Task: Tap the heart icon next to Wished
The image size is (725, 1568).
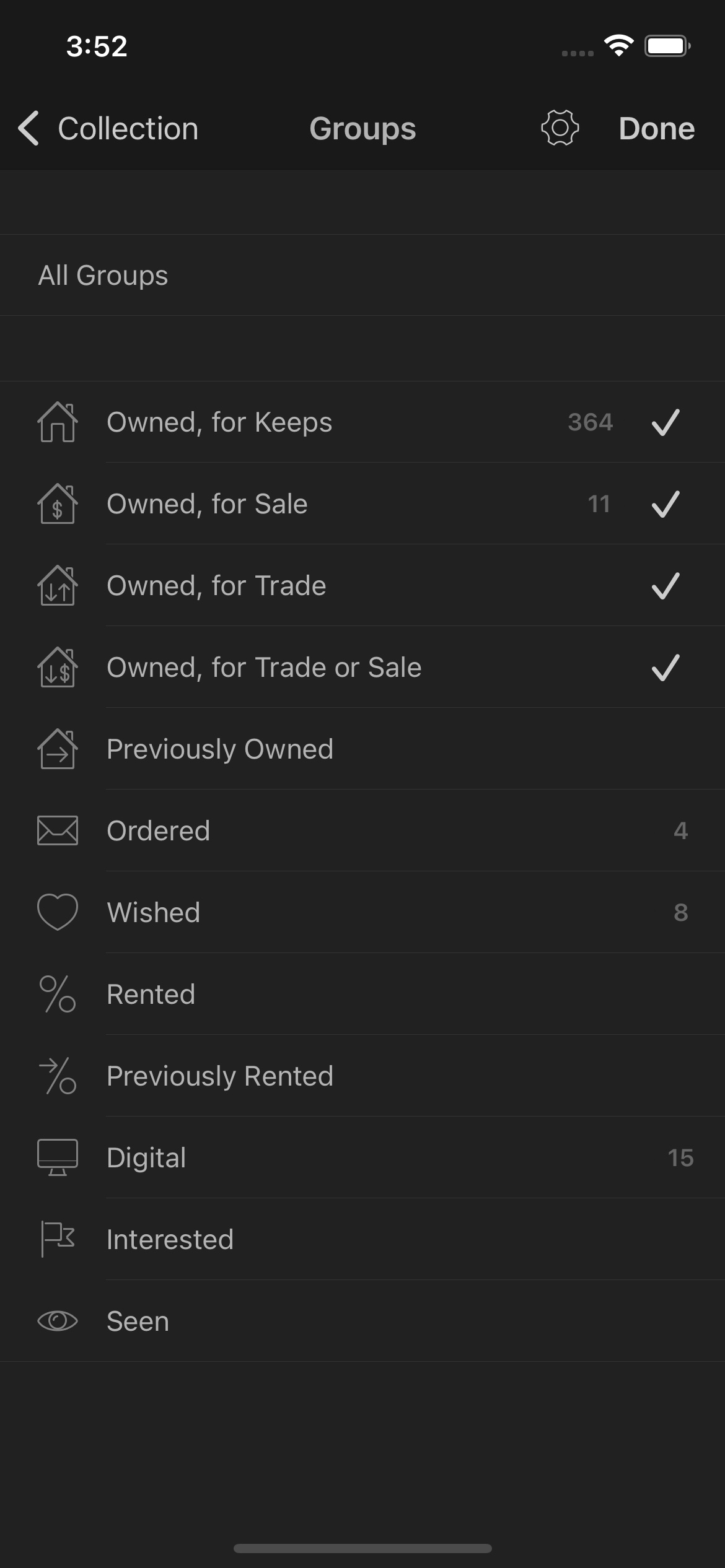Action: pyautogui.click(x=58, y=912)
